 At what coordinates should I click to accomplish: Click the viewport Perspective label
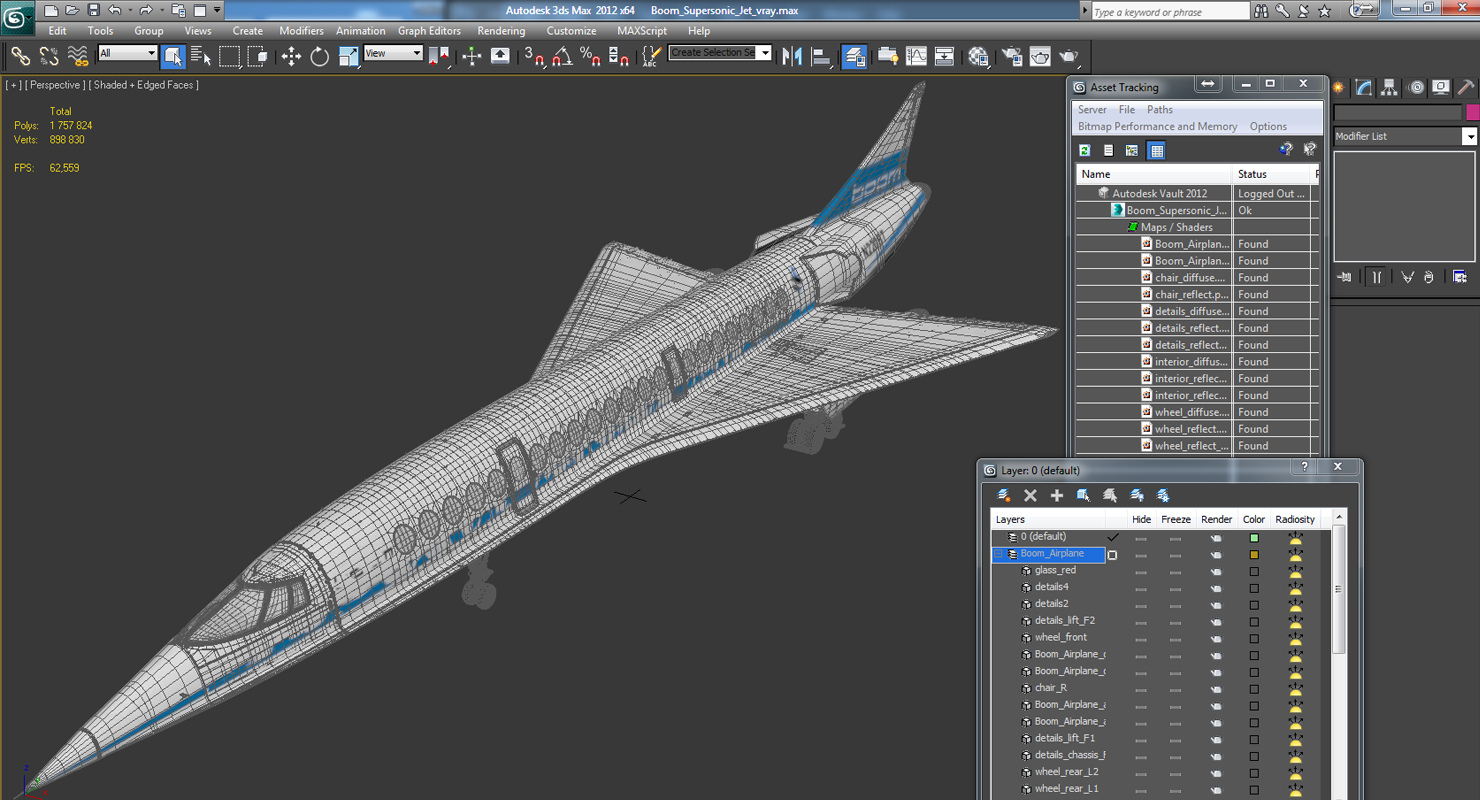click(55, 85)
